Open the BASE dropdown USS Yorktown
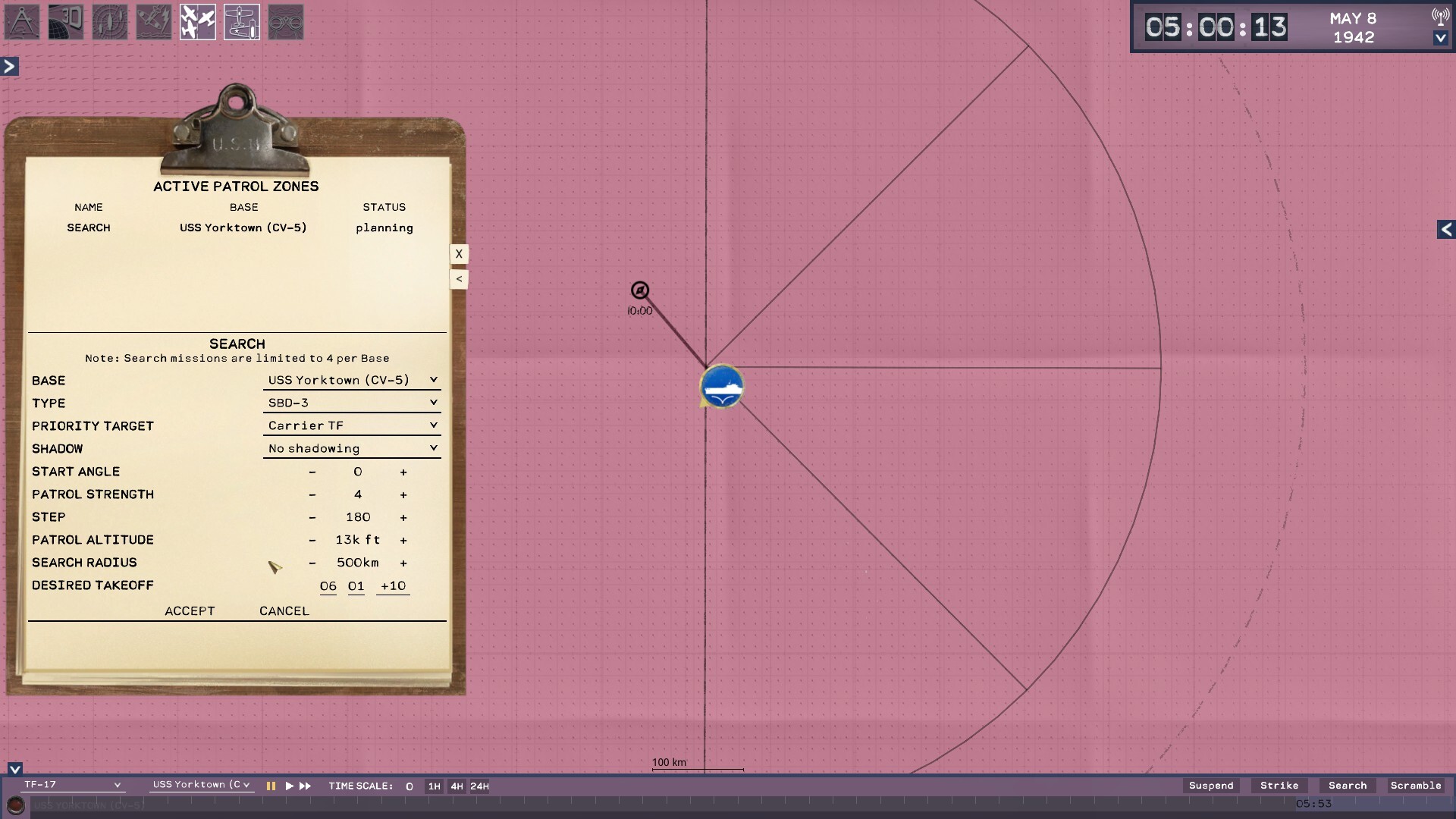 (352, 380)
